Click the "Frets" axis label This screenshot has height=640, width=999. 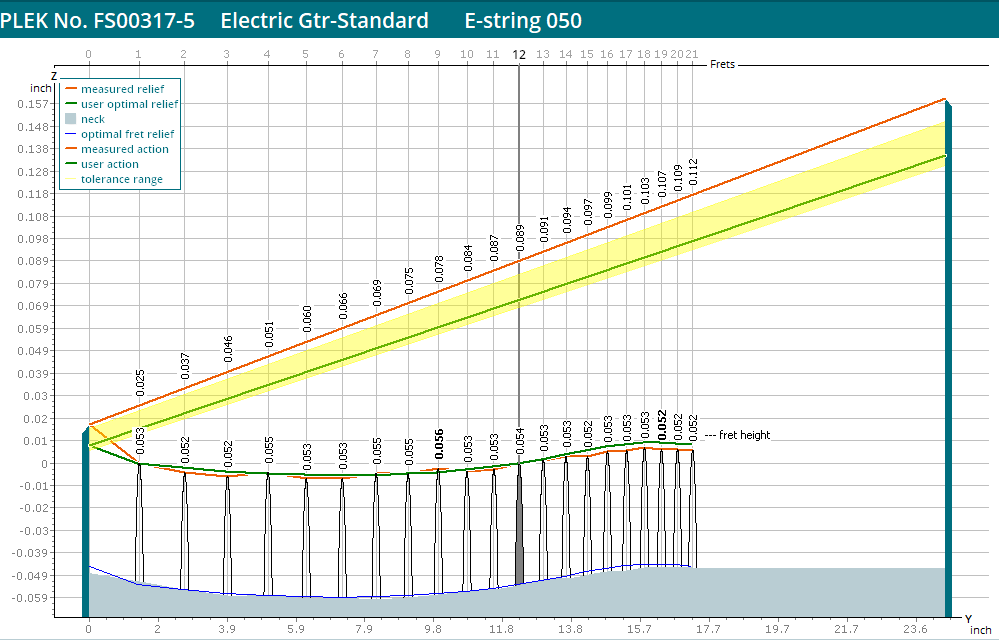pos(722,64)
